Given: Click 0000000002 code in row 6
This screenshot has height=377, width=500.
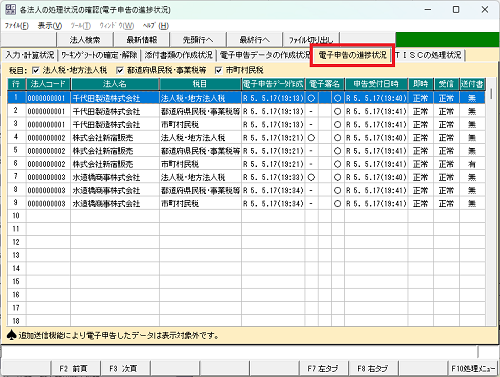Looking at the screenshot, I should [46, 164].
